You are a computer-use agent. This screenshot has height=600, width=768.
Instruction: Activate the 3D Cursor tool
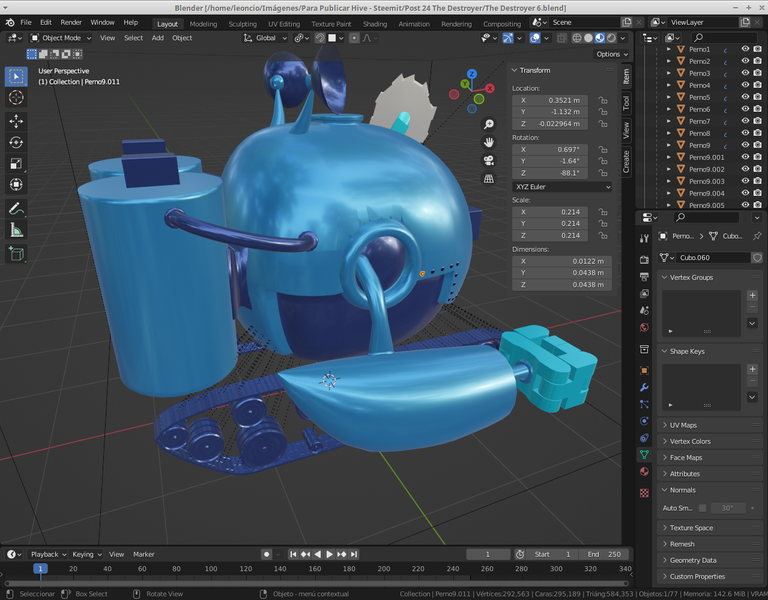[16, 97]
